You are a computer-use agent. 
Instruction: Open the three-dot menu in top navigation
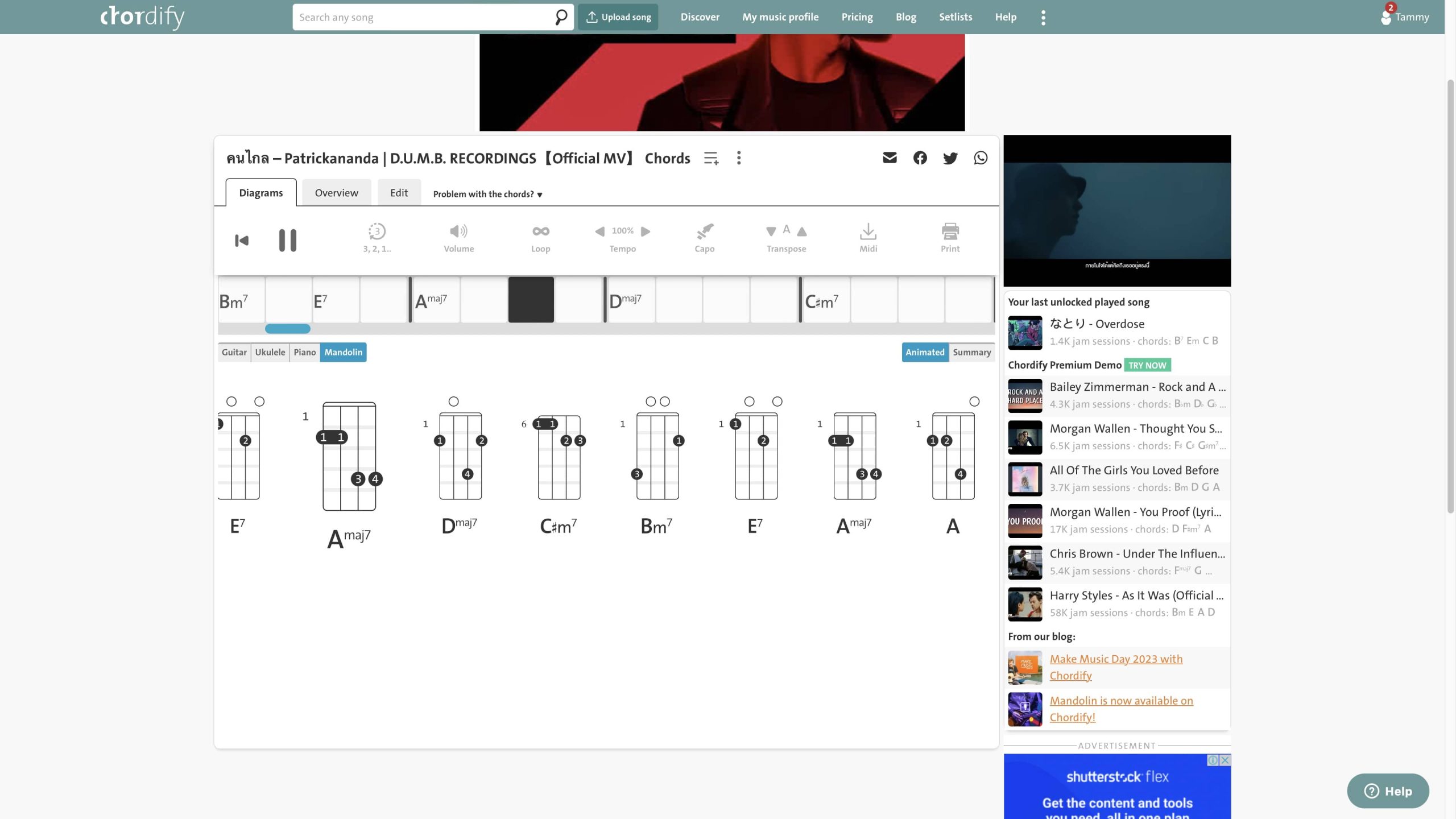(1043, 17)
